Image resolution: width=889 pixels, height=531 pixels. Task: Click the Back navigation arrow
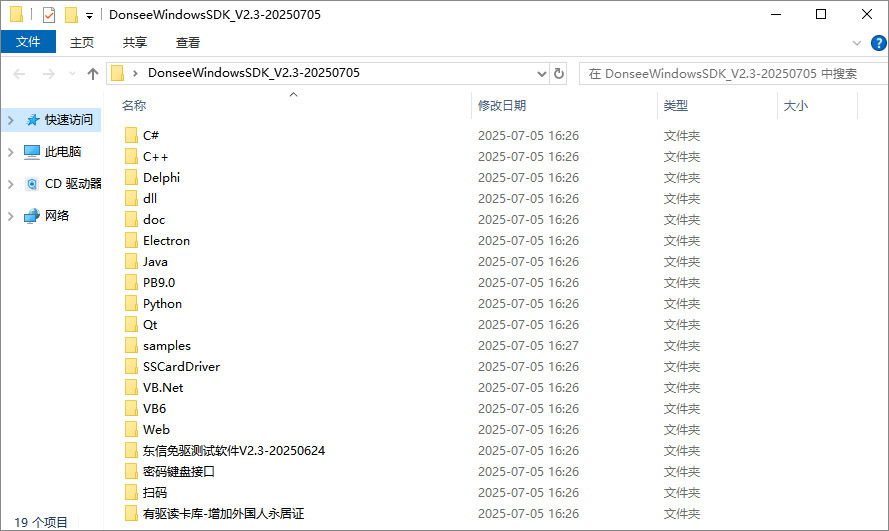tap(19, 73)
